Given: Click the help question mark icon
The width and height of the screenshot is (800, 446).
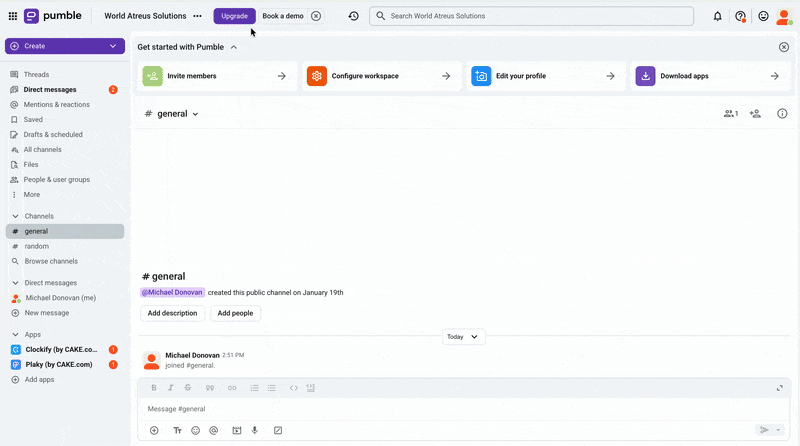Looking at the screenshot, I should [740, 16].
